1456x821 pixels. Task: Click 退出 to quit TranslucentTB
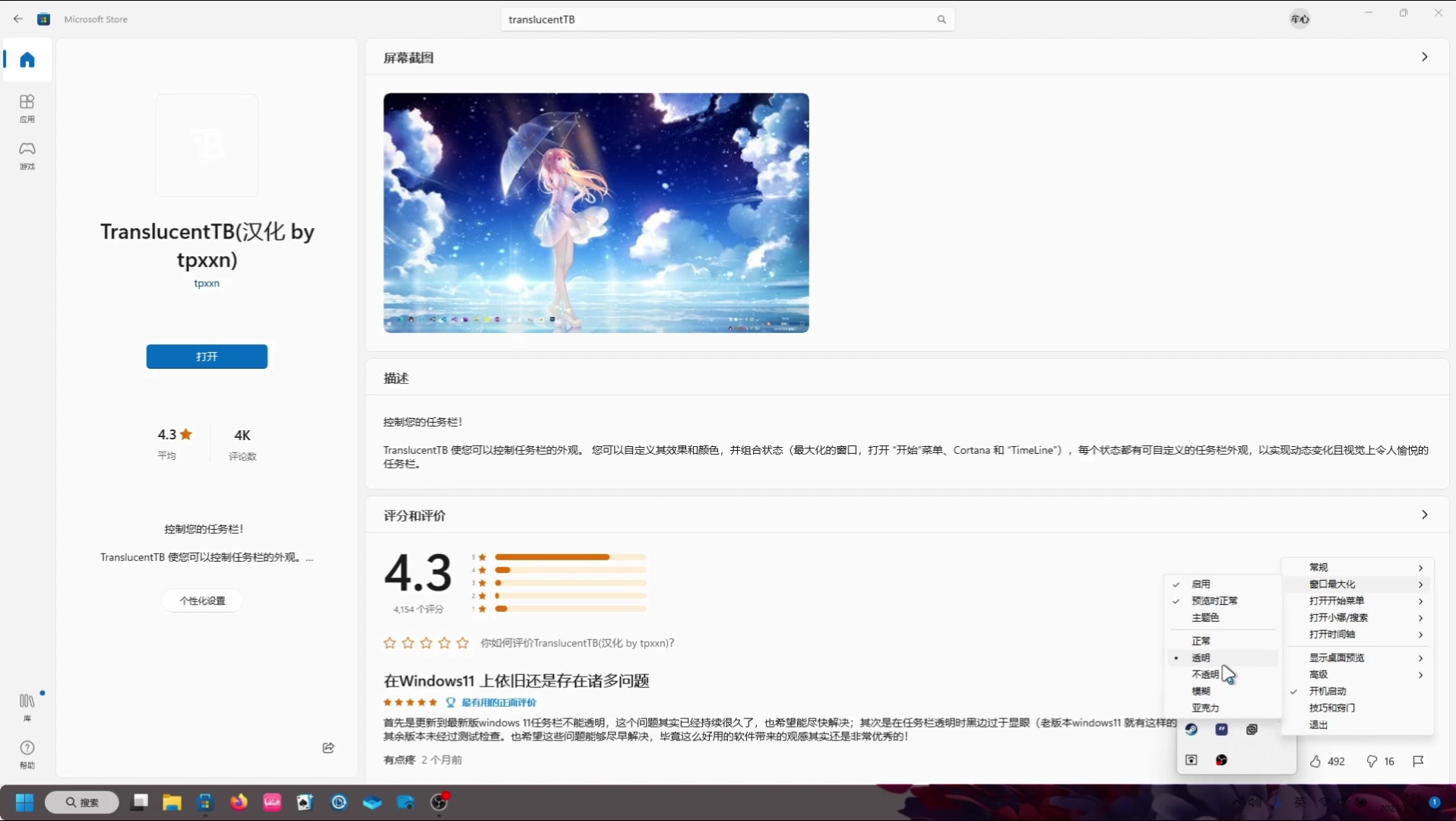pyautogui.click(x=1320, y=724)
